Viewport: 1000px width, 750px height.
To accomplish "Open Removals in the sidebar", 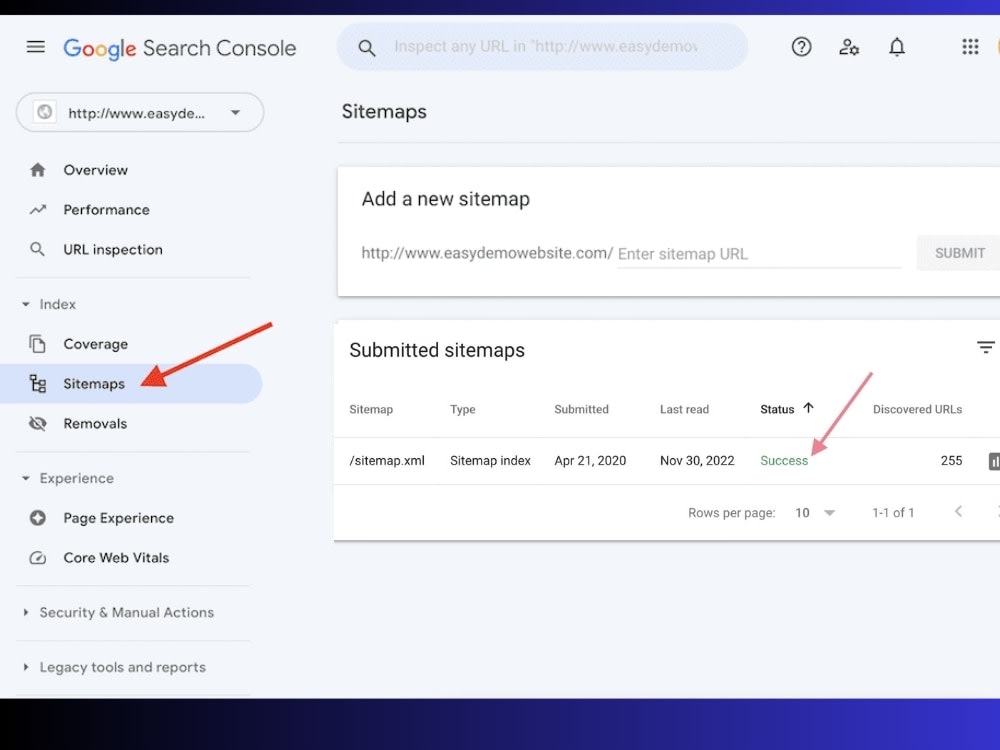I will point(95,423).
